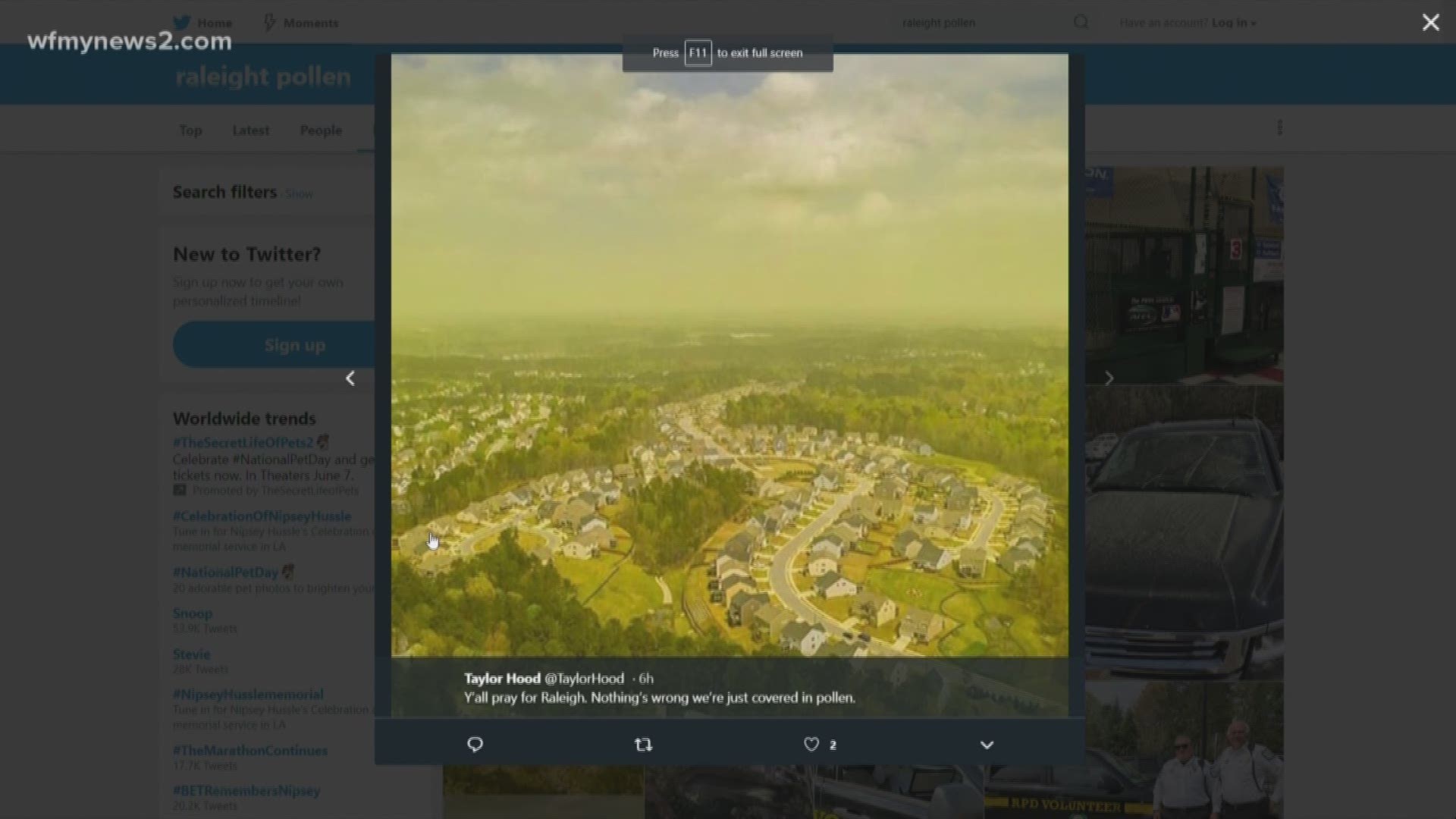This screenshot has height=819, width=1456.
Task: Like the tweet with the heart icon
Action: pos(811,745)
